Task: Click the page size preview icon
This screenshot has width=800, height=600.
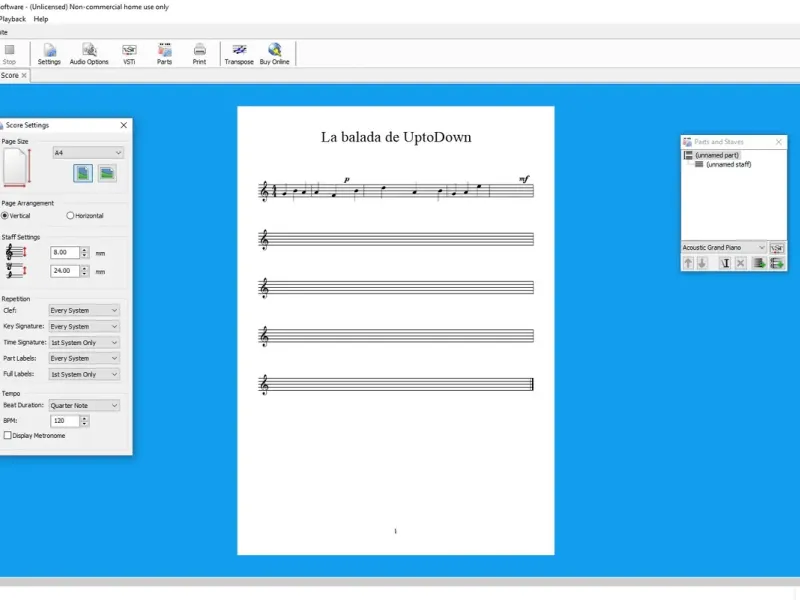Action: (16, 167)
